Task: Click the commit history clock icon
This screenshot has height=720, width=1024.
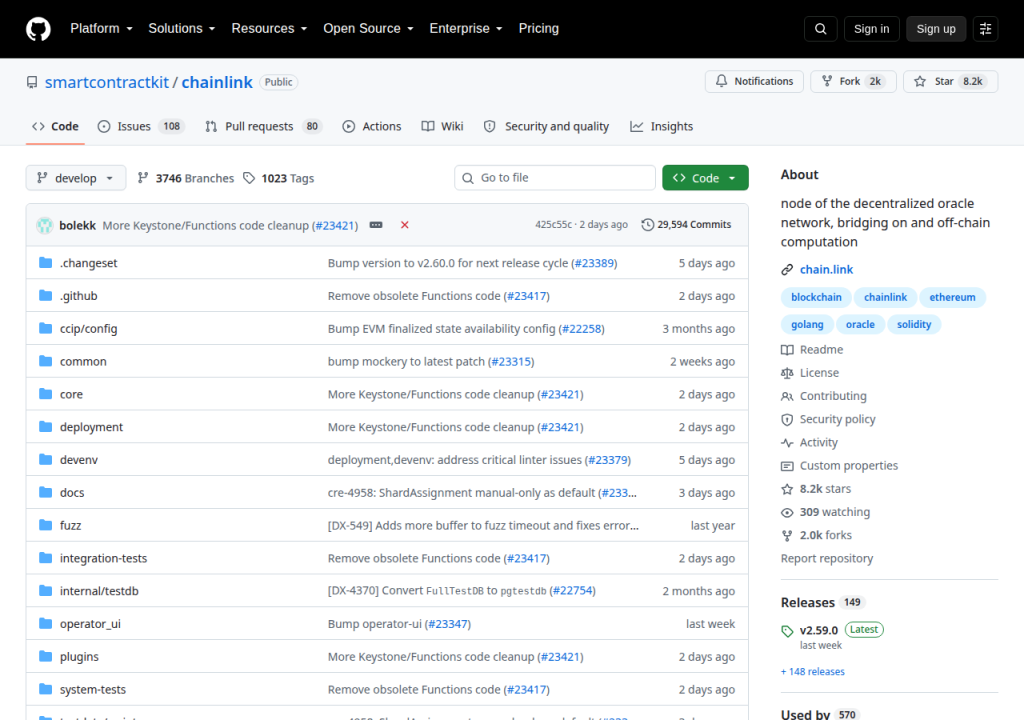Action: pos(647,225)
